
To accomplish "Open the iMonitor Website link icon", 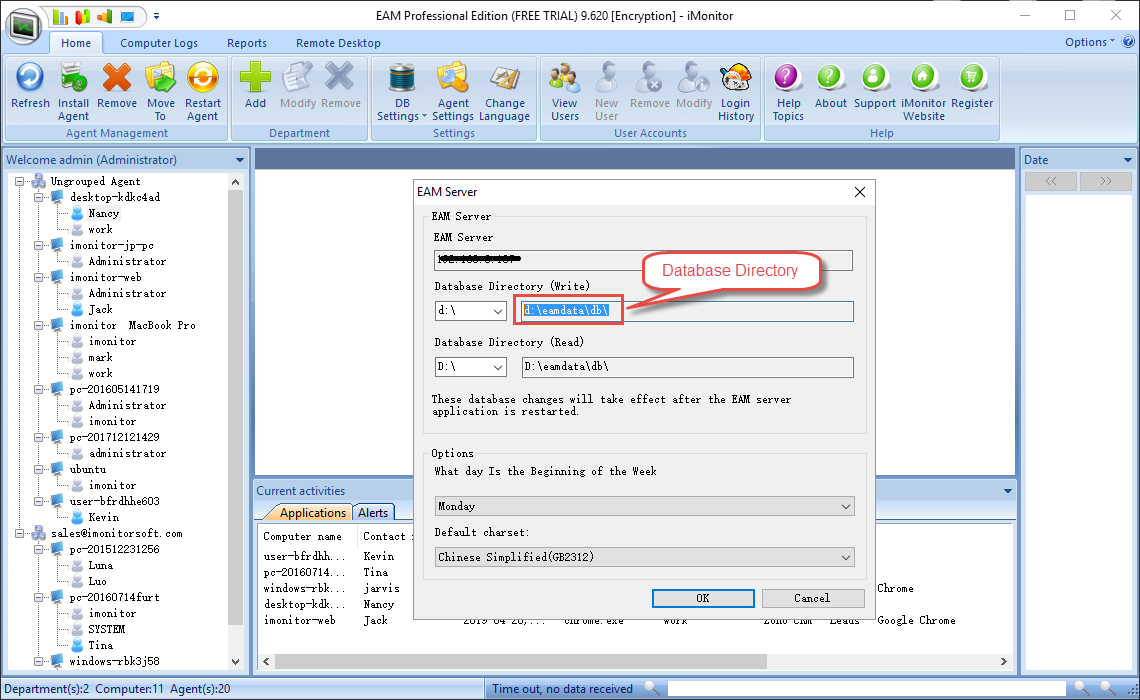I will tap(923, 77).
